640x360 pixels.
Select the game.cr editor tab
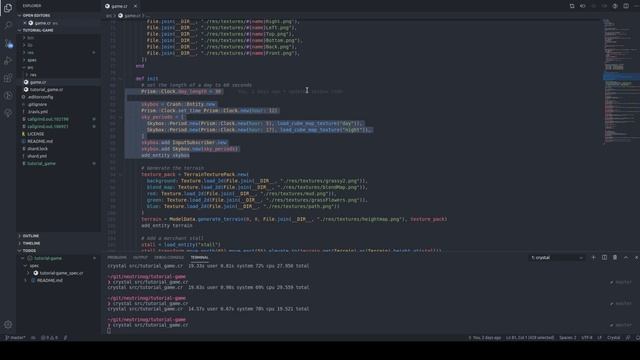119,6
